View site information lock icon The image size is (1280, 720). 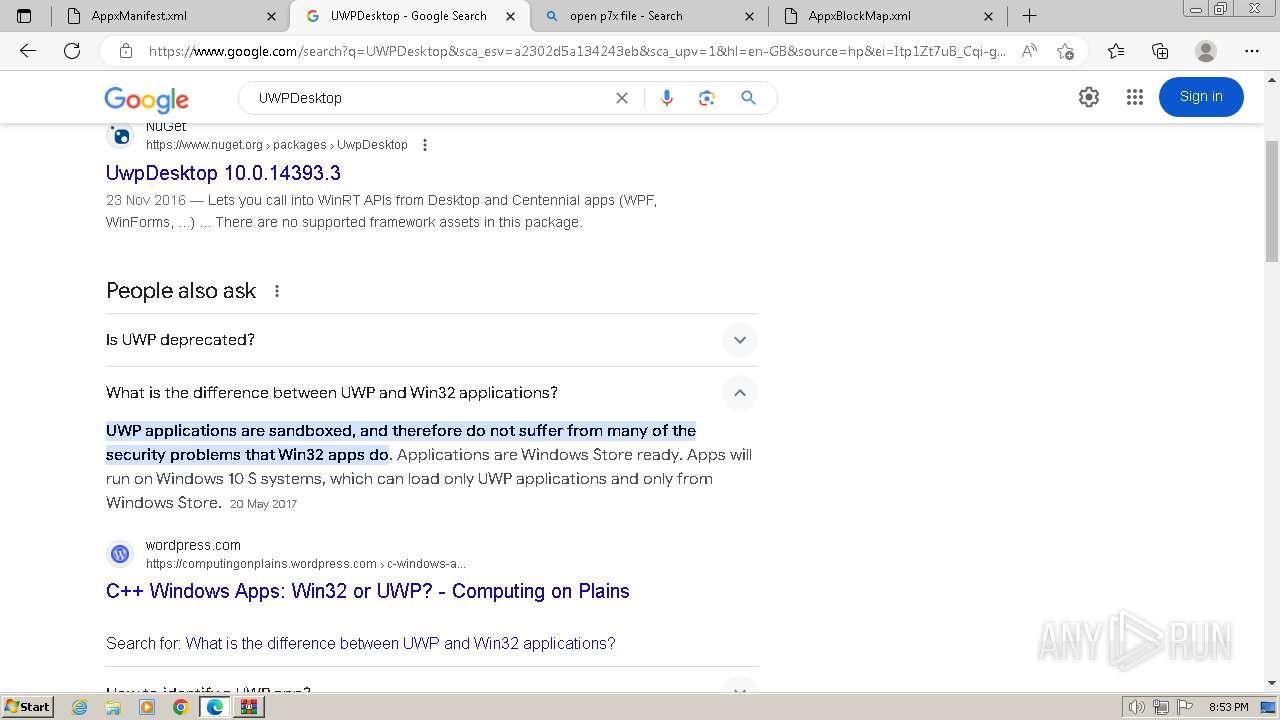126,51
